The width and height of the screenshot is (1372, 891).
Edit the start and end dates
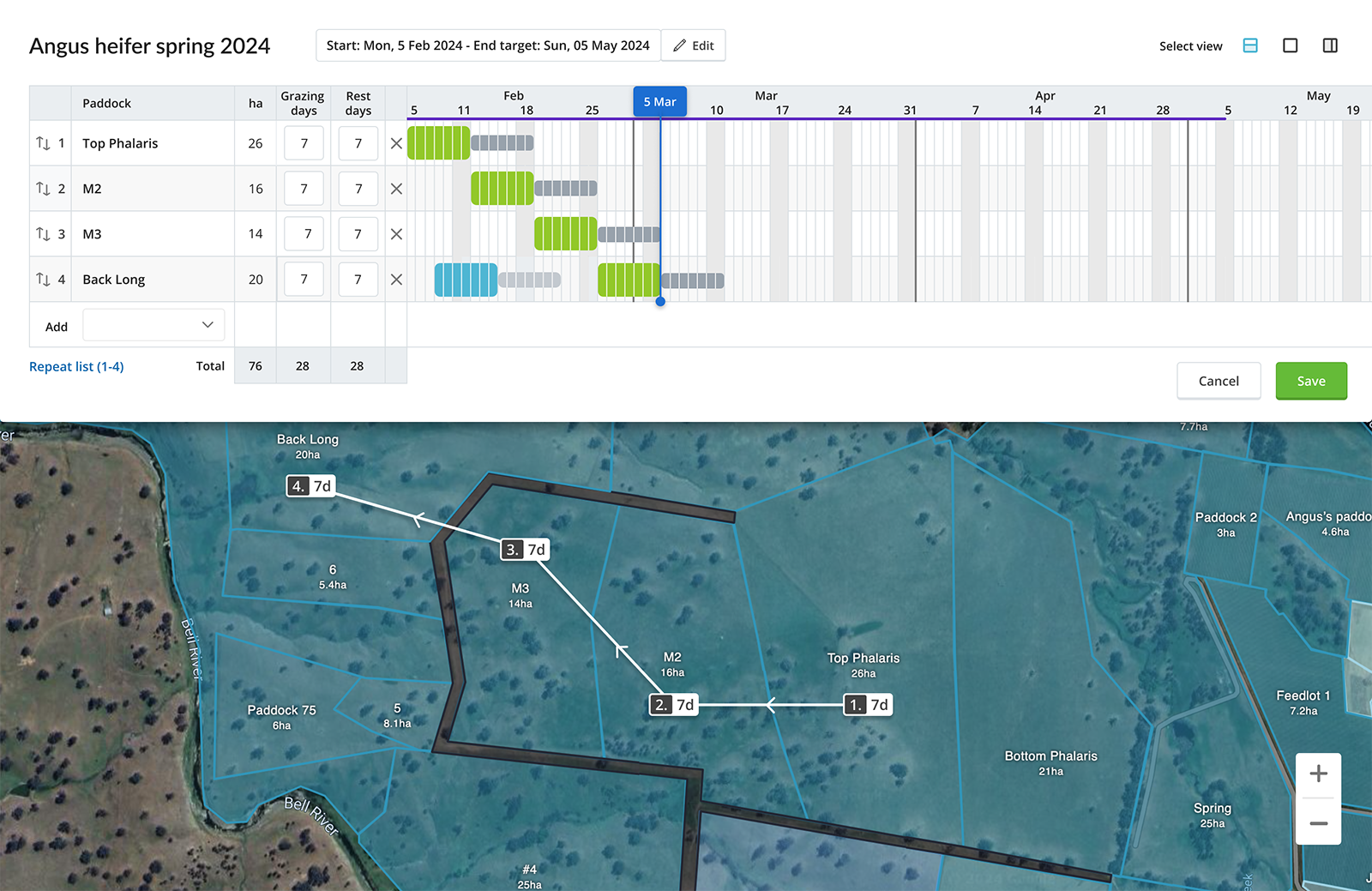pyautogui.click(x=694, y=45)
